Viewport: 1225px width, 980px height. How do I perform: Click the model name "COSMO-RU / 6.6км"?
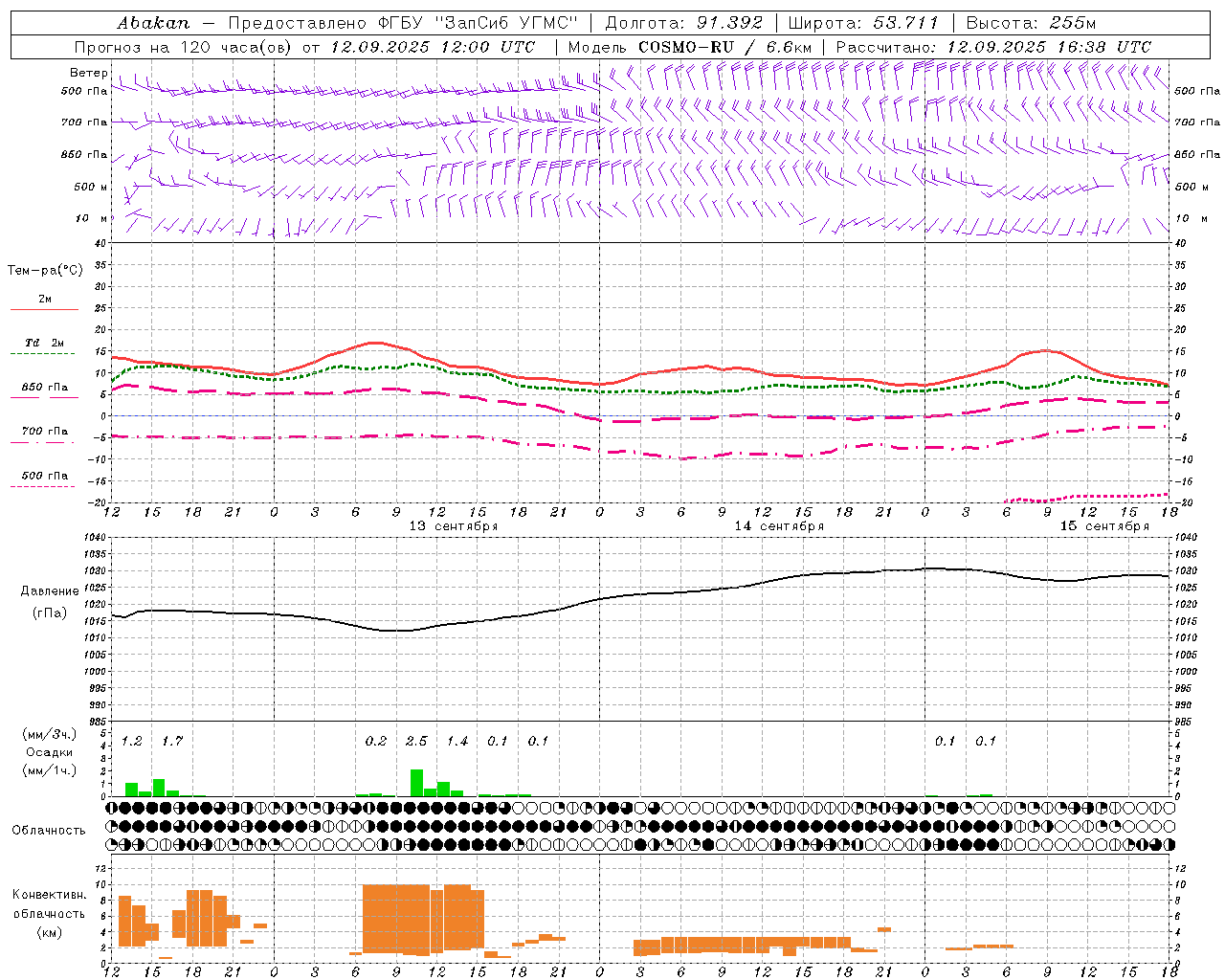[x=724, y=46]
